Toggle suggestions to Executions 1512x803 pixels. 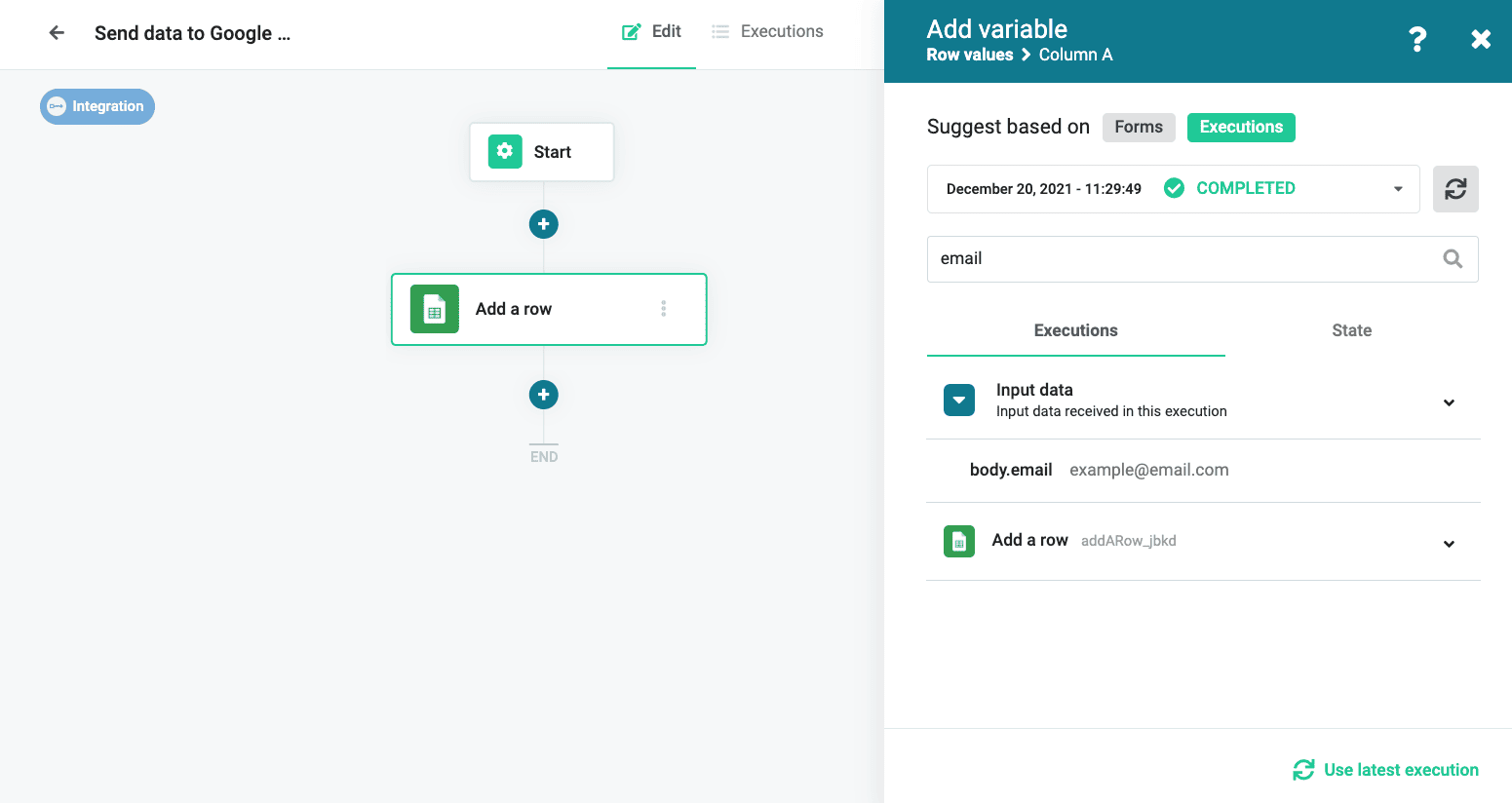pyautogui.click(x=1240, y=128)
